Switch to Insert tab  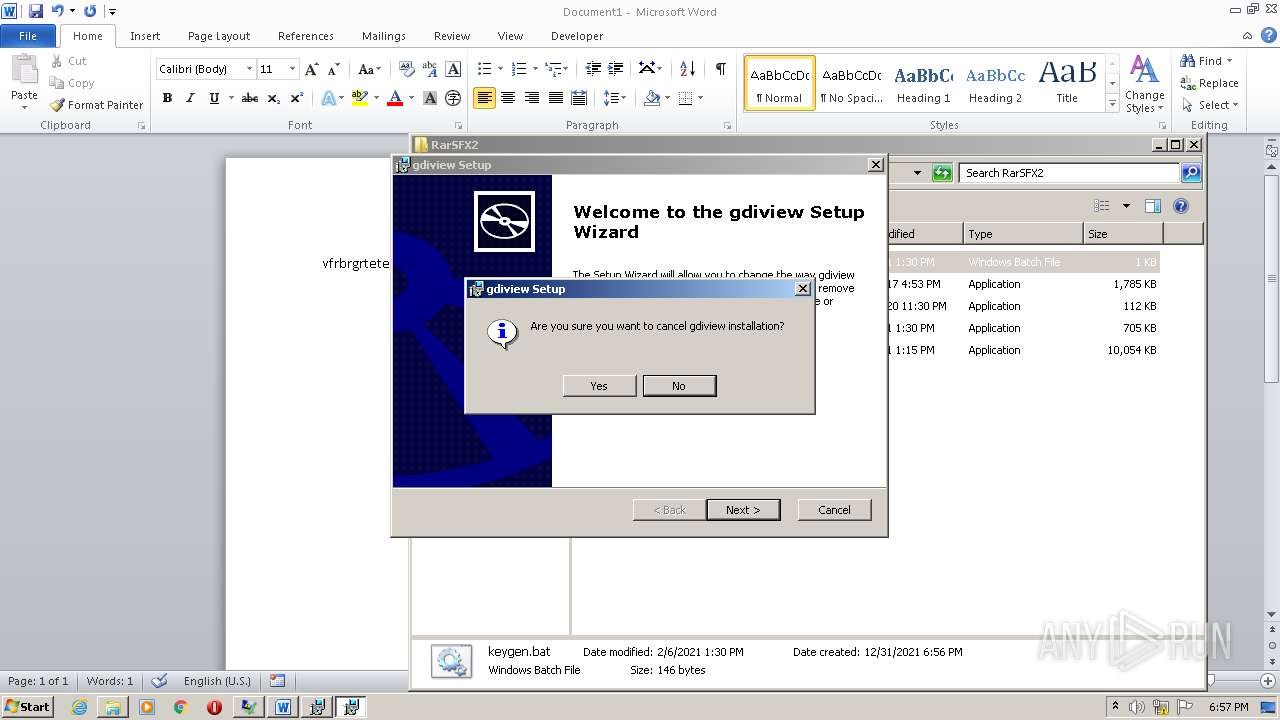(145, 36)
